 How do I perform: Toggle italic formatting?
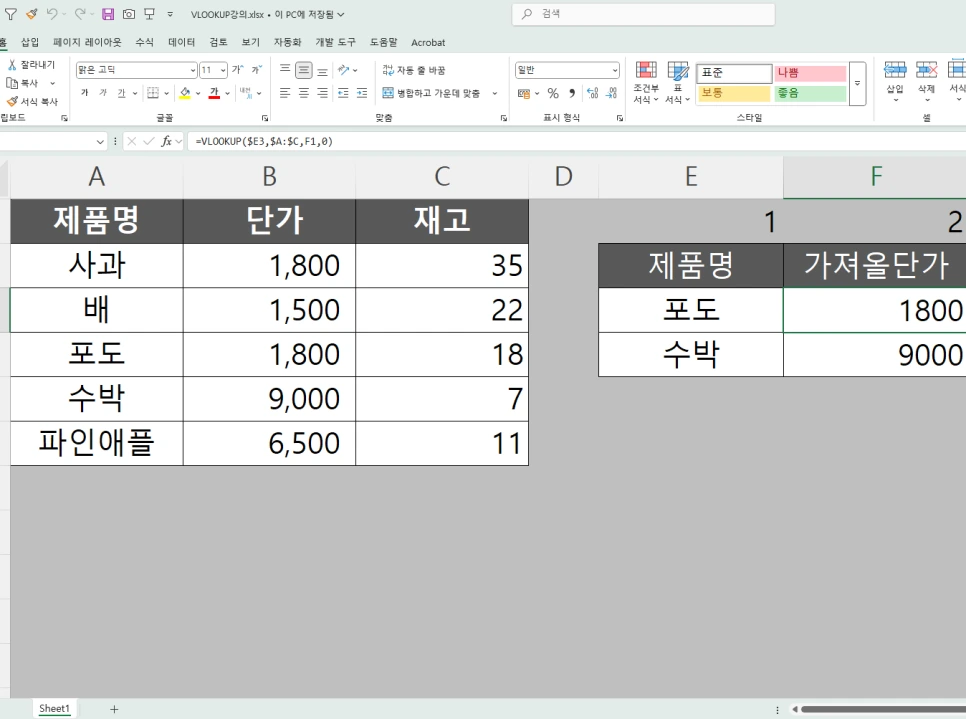point(103,92)
